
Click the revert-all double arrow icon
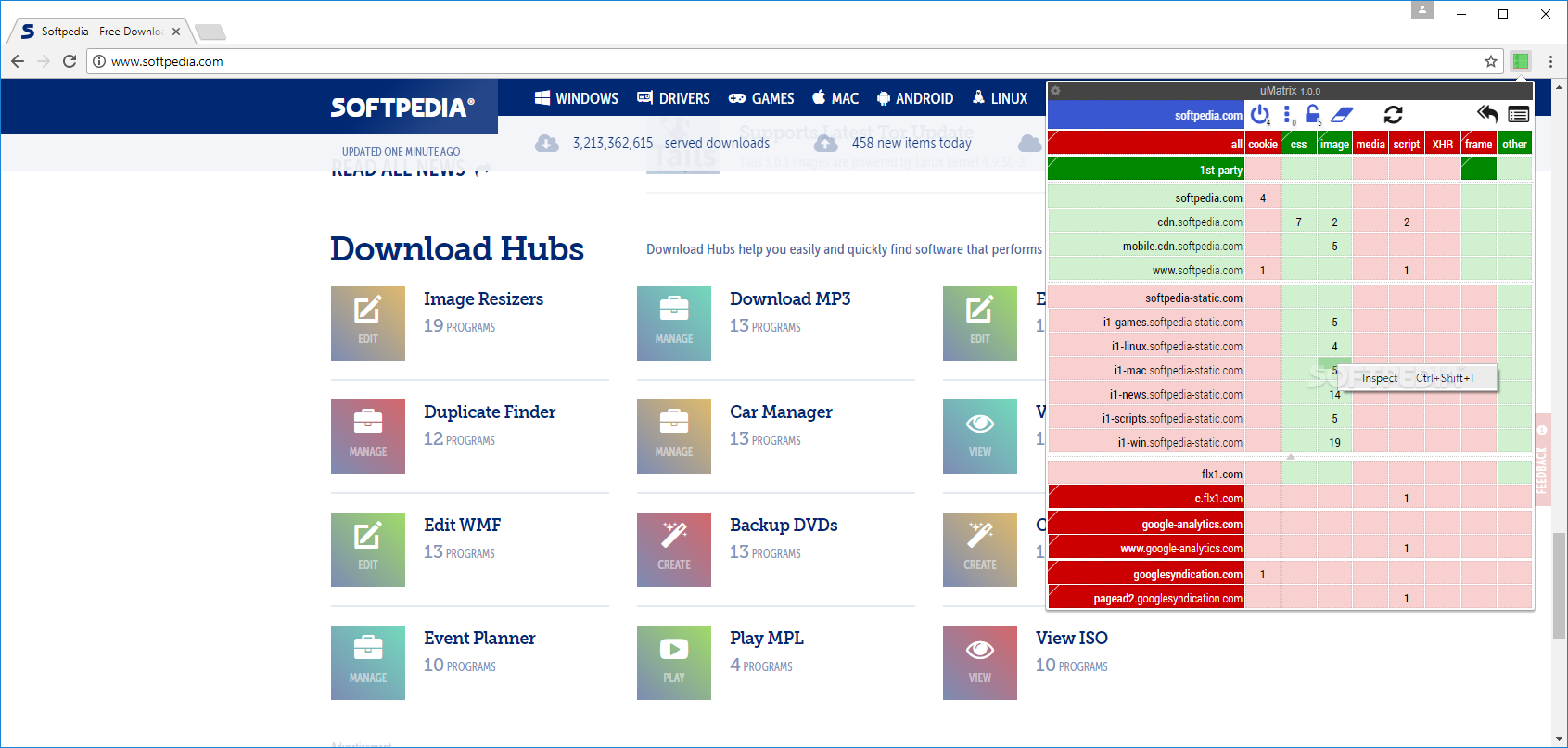[1487, 114]
